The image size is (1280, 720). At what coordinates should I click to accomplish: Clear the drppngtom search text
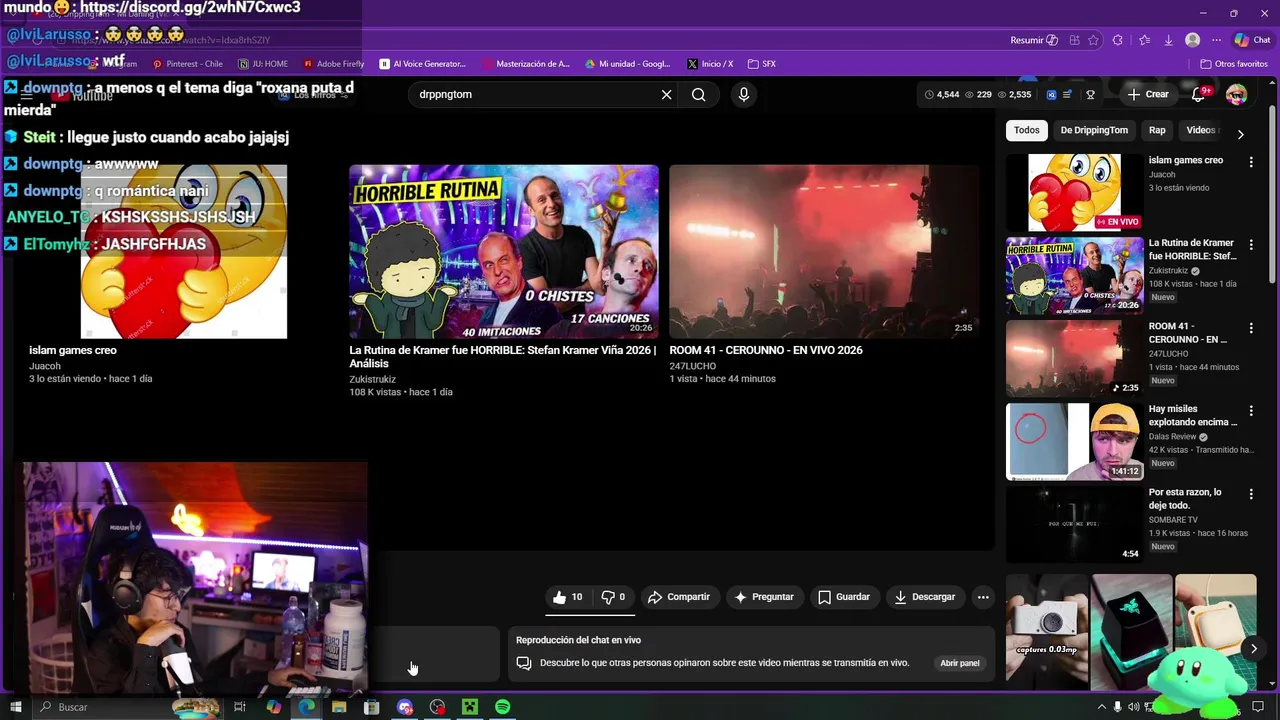click(666, 94)
